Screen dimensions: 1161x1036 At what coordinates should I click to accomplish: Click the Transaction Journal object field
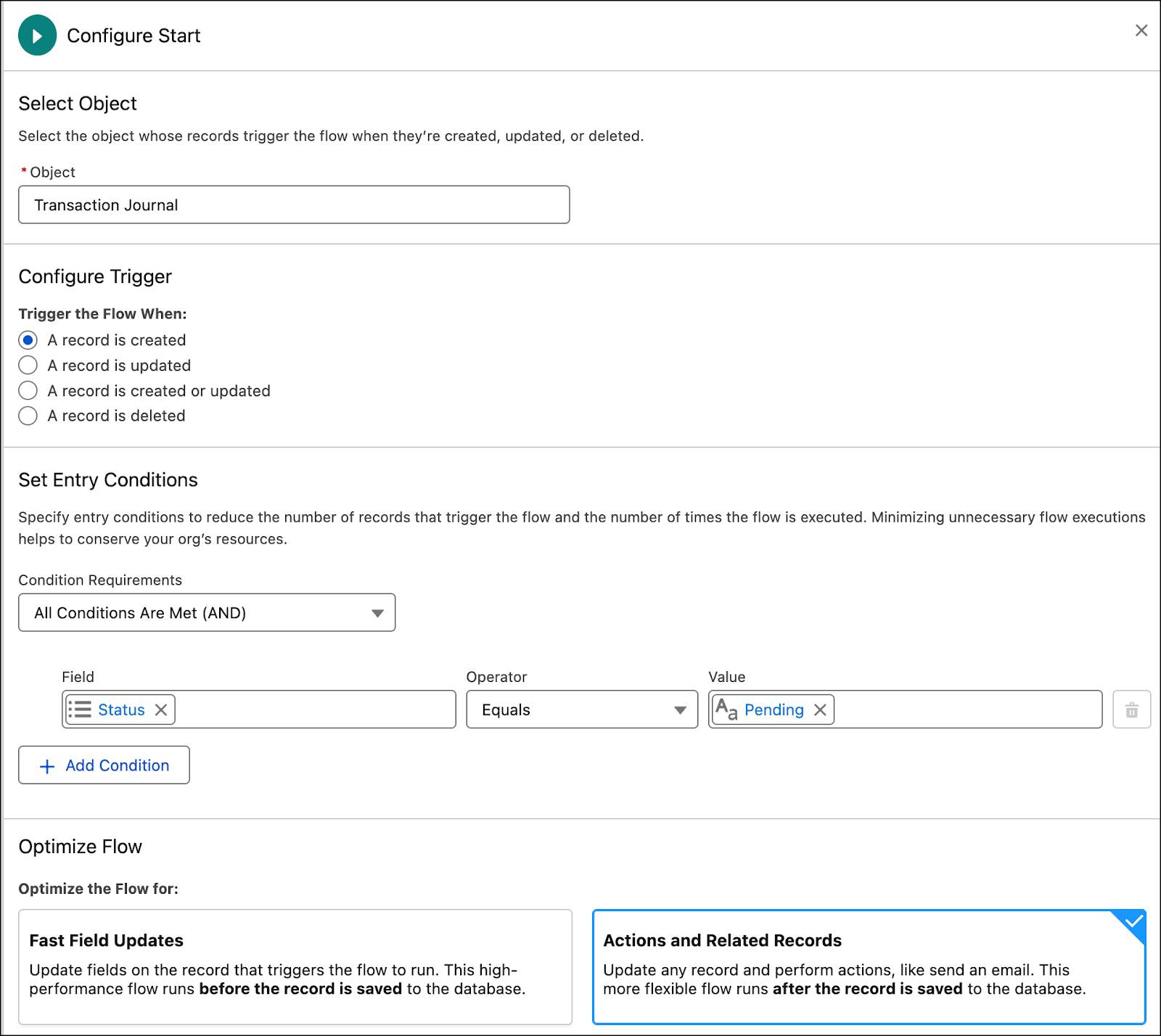294,205
